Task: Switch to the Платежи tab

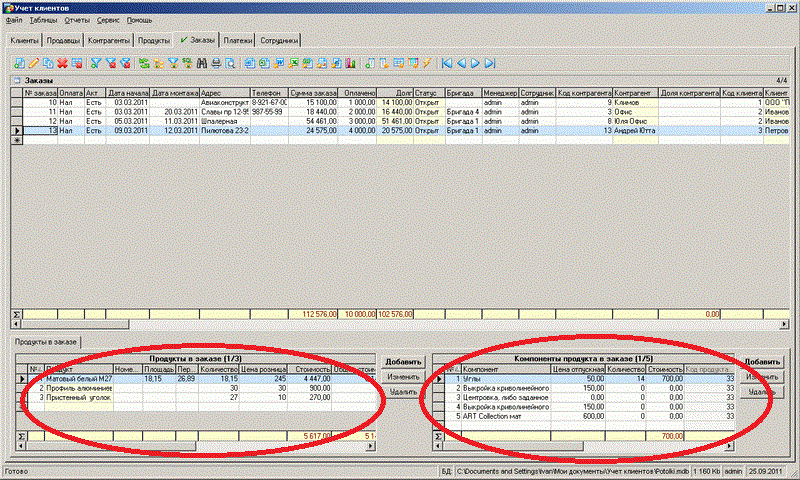Action: point(237,41)
